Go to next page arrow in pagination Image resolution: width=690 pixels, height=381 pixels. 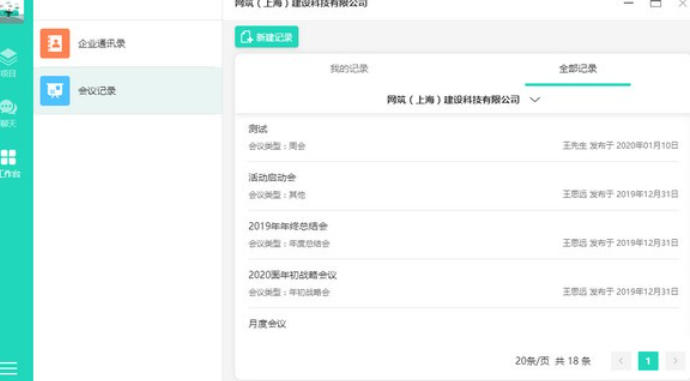675,361
